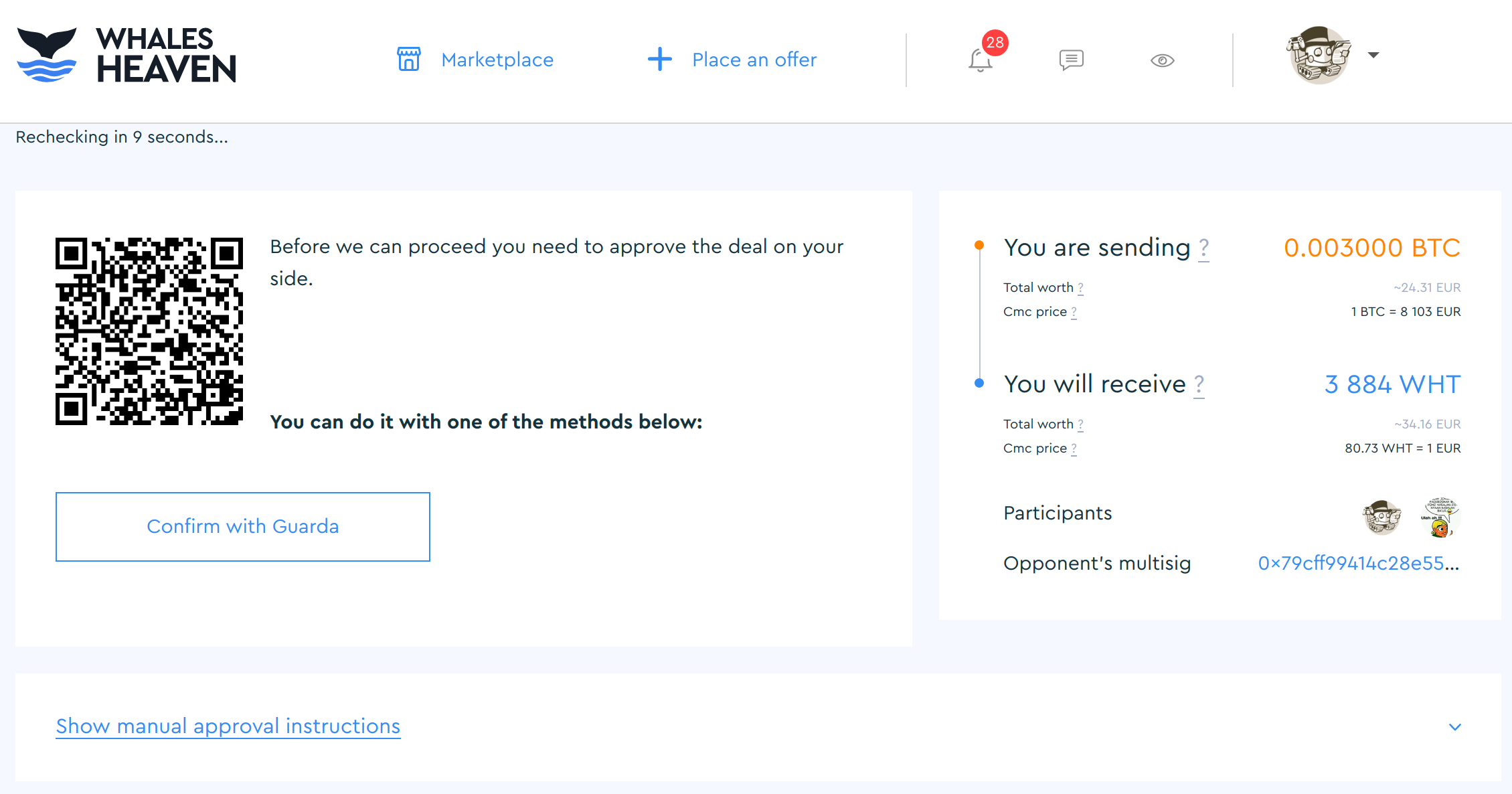Click help mark beside receive Cmc price
1512x794 pixels.
pos(1074,449)
